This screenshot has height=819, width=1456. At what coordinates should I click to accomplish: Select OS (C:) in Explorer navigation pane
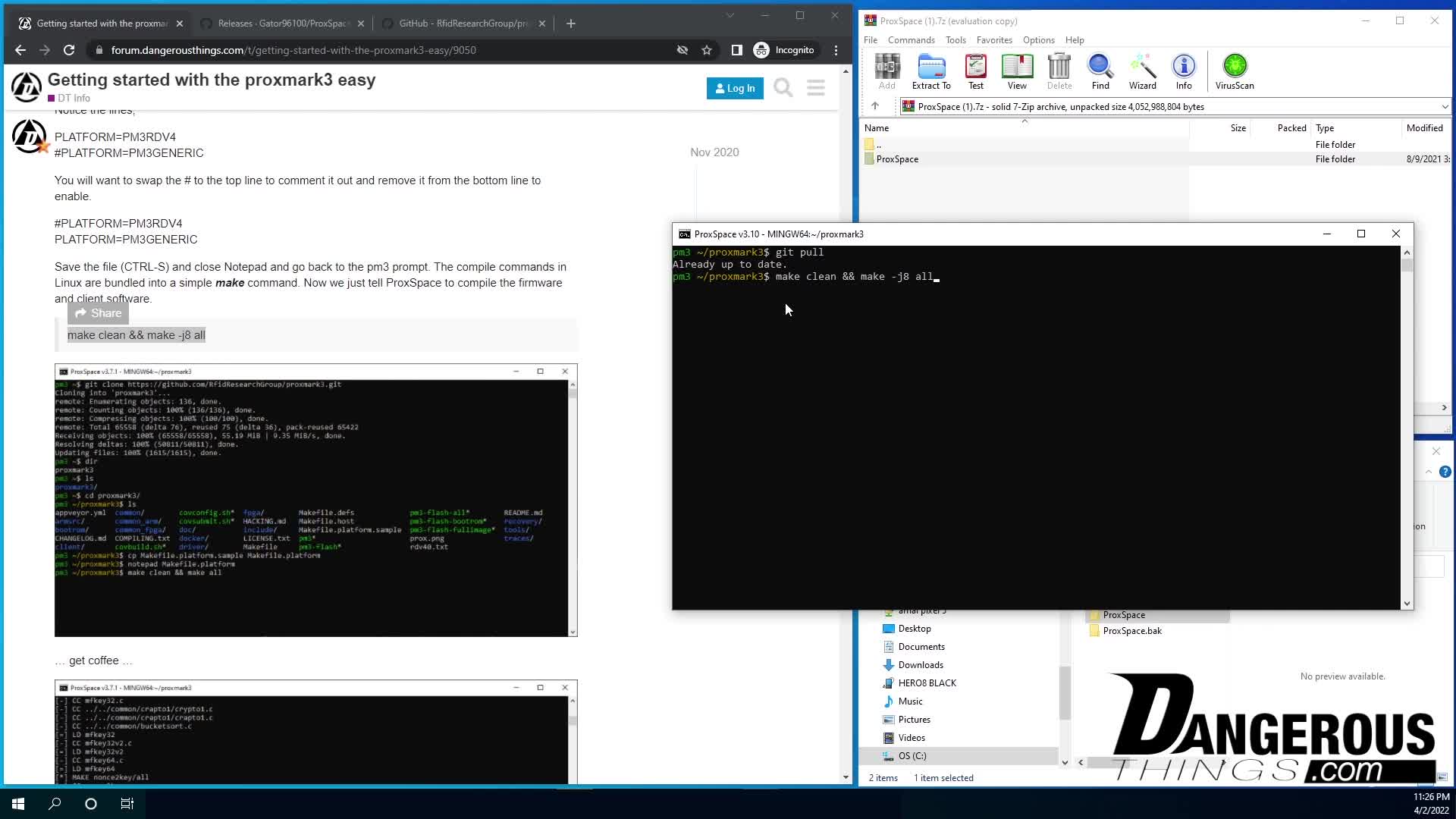pyautogui.click(x=912, y=756)
